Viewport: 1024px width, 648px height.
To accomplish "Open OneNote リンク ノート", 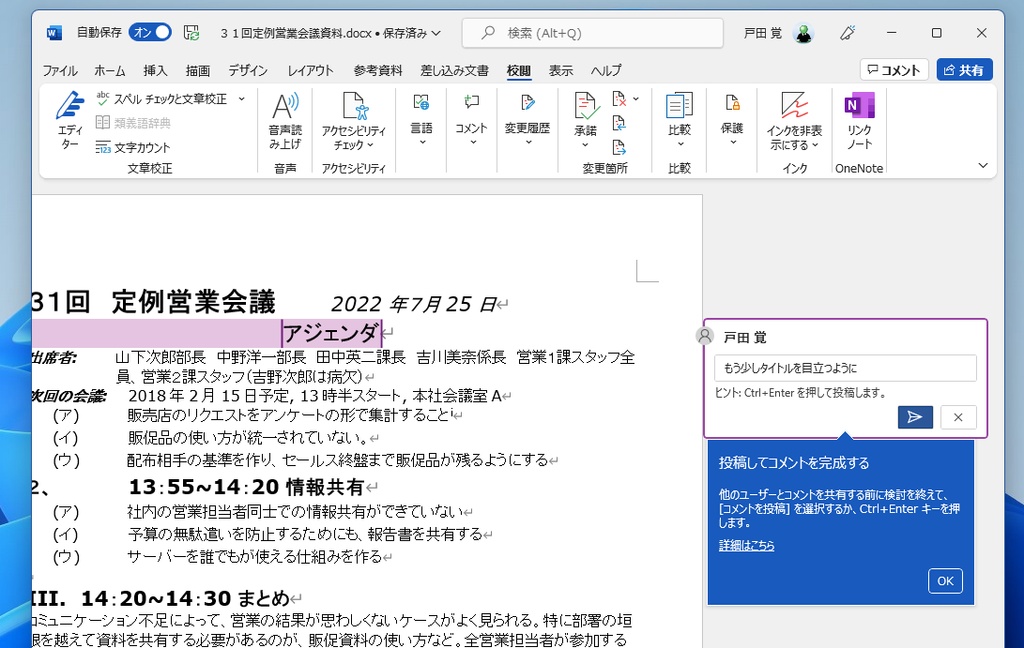I will pos(859,122).
